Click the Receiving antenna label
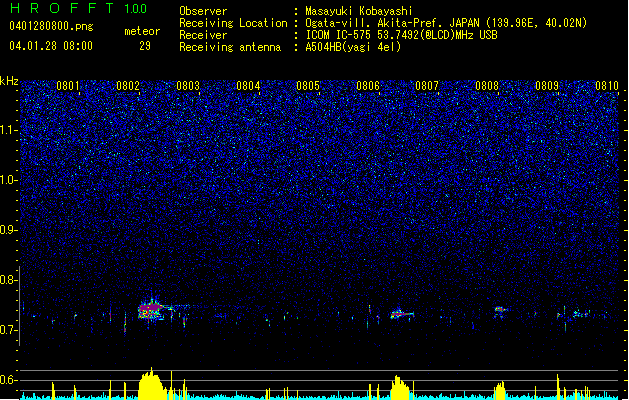Image resolution: width=629 pixels, height=400 pixels. (x=230, y=47)
